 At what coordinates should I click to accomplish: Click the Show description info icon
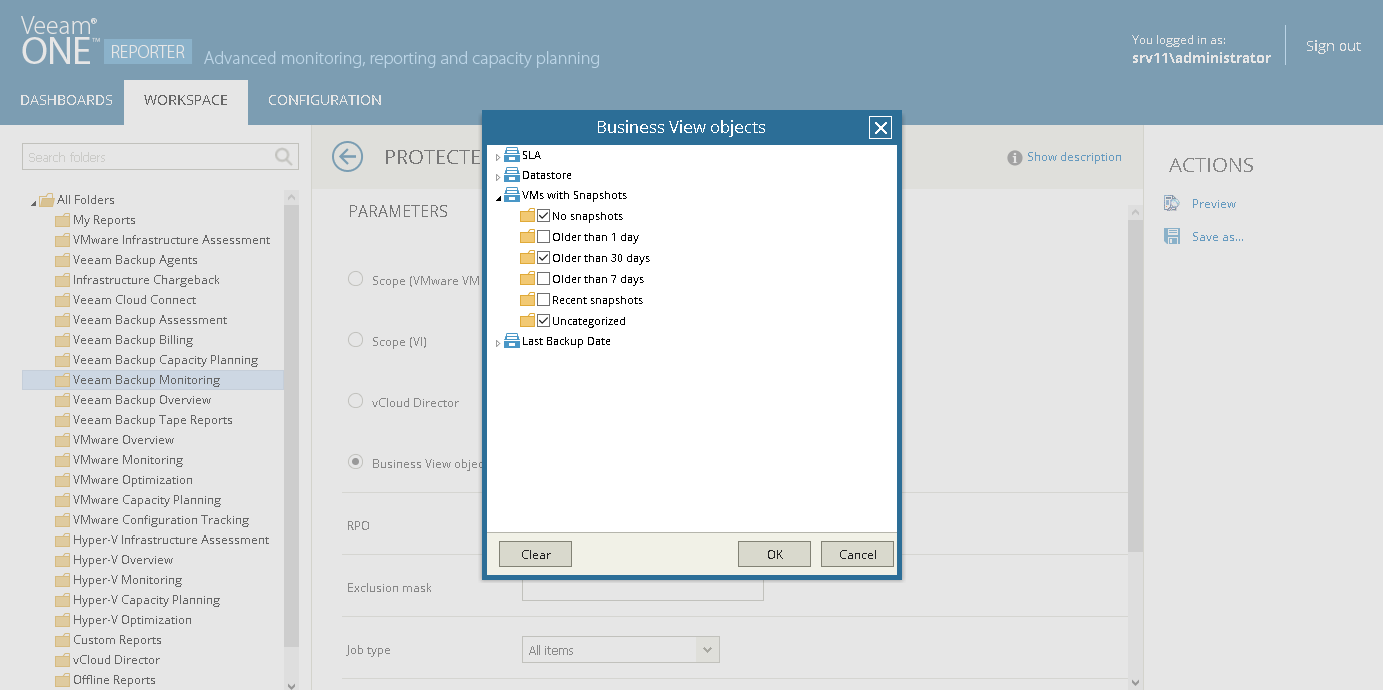[1014, 158]
